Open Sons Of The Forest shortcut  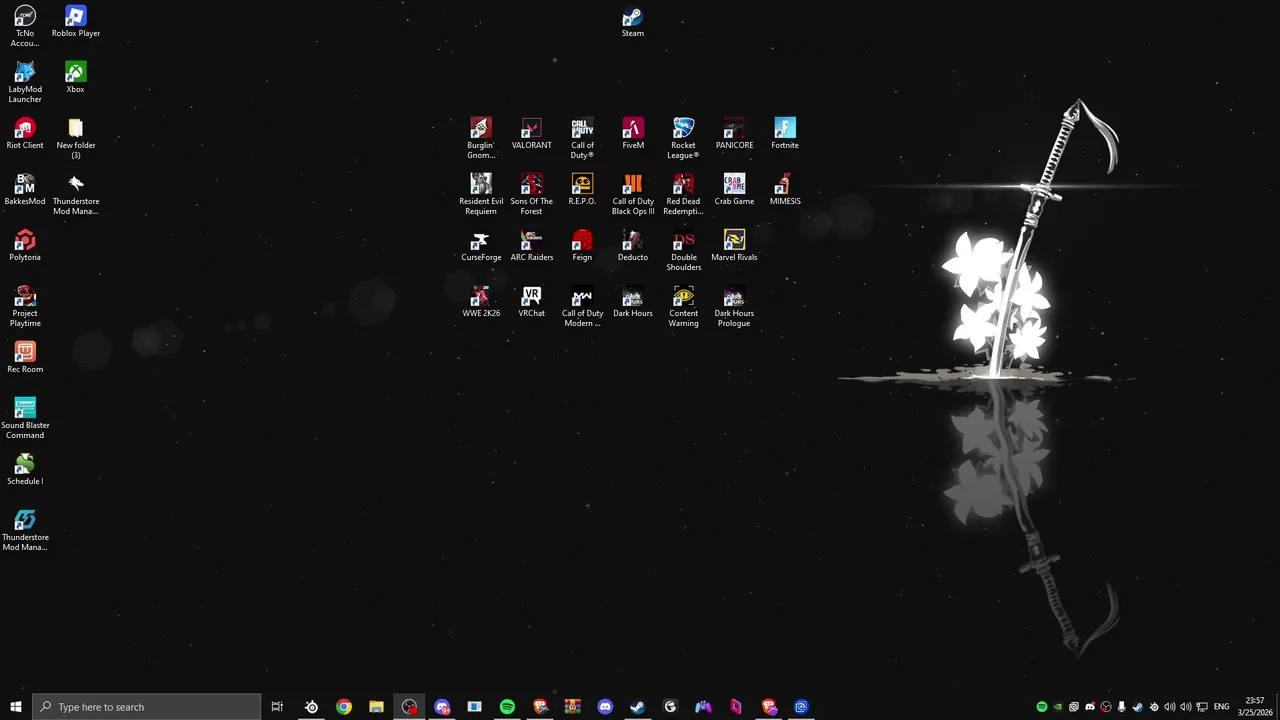coord(531,195)
